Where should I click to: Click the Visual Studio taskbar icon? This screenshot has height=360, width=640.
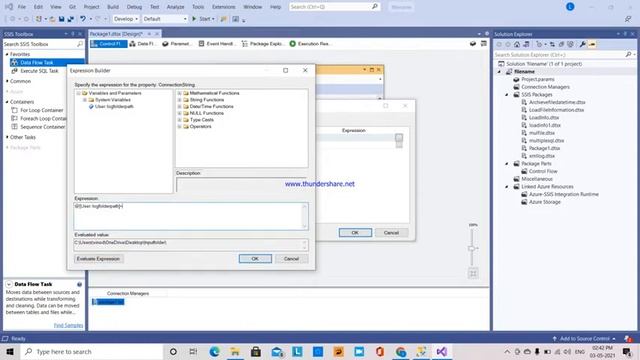442,351
